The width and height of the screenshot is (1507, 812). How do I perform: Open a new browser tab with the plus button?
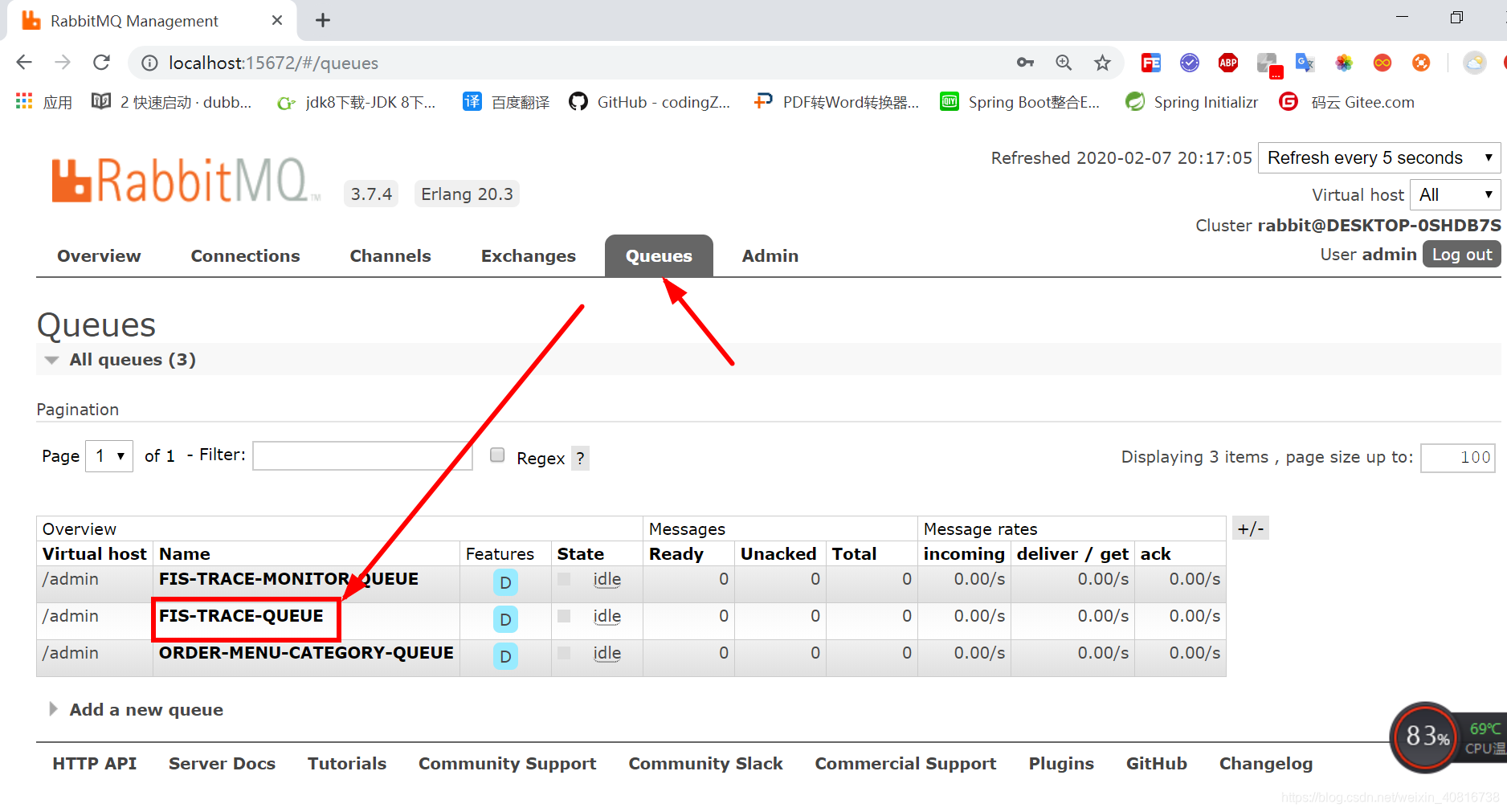[323, 20]
